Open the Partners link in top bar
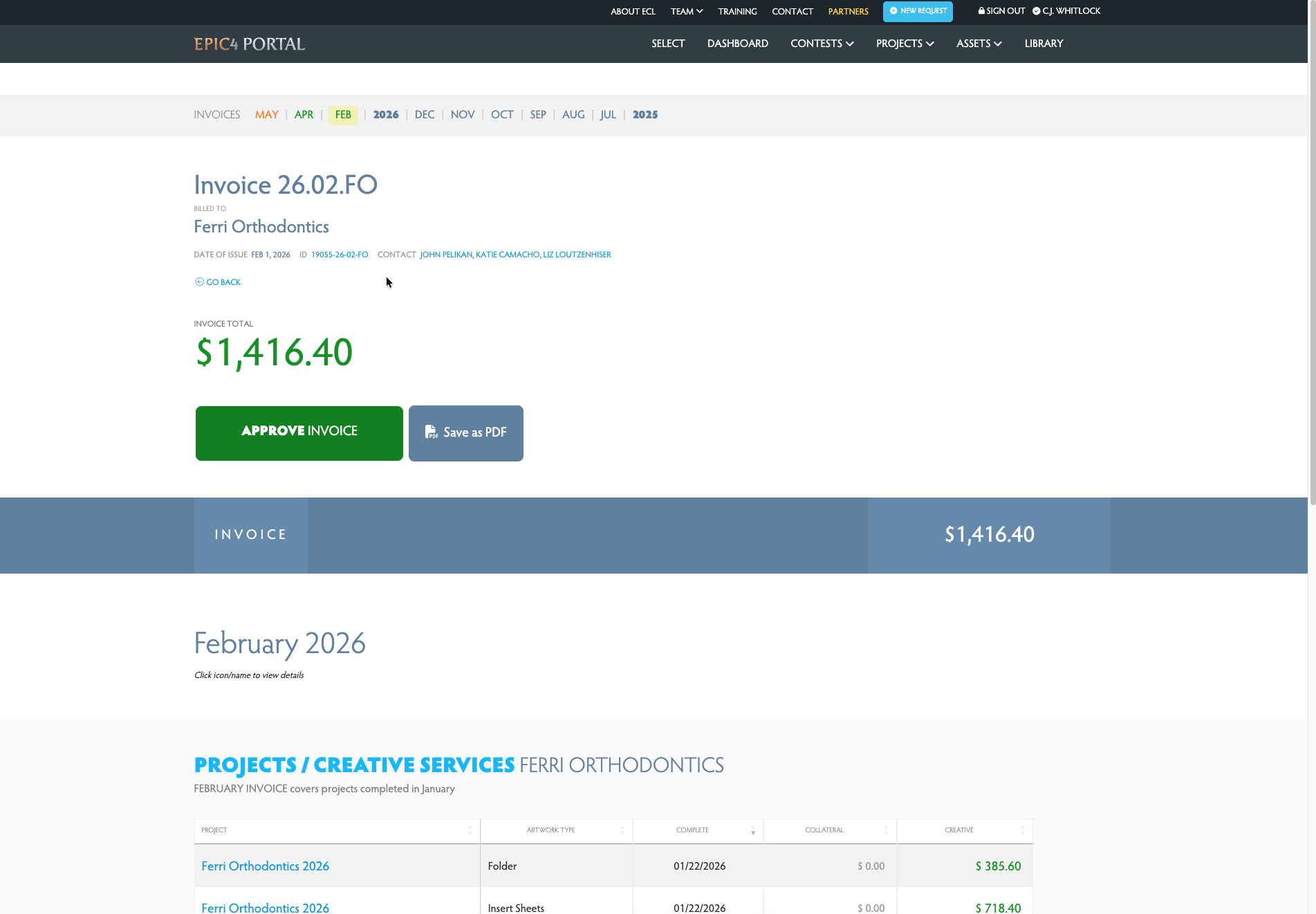The image size is (1316, 914). pos(849,12)
